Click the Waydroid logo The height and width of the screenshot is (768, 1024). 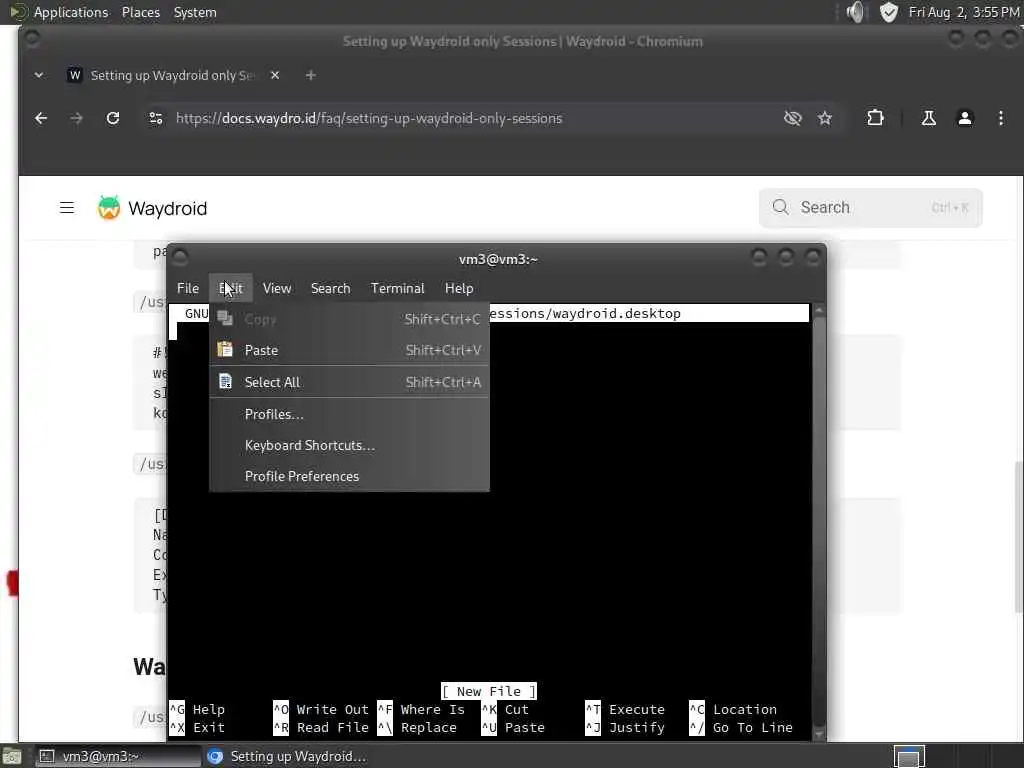tap(152, 208)
